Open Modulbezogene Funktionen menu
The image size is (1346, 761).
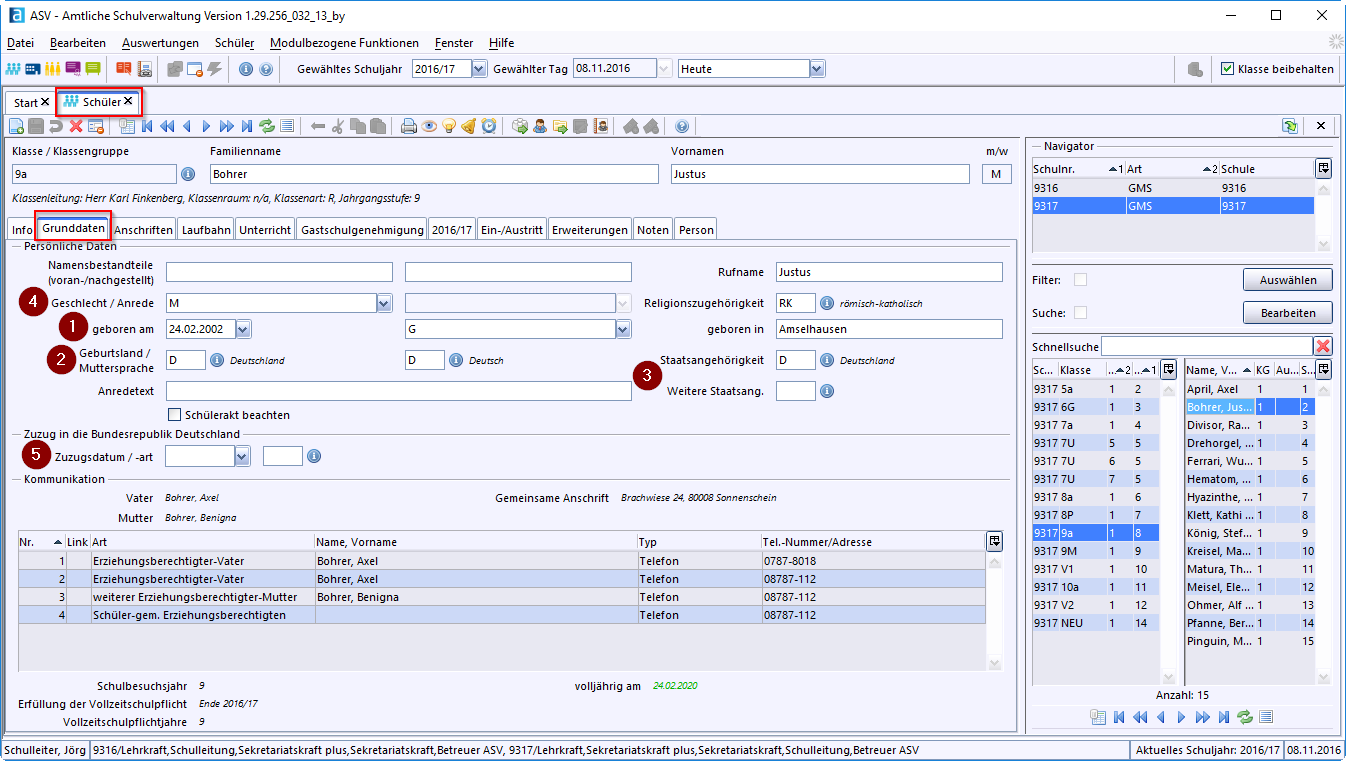[x=344, y=43]
